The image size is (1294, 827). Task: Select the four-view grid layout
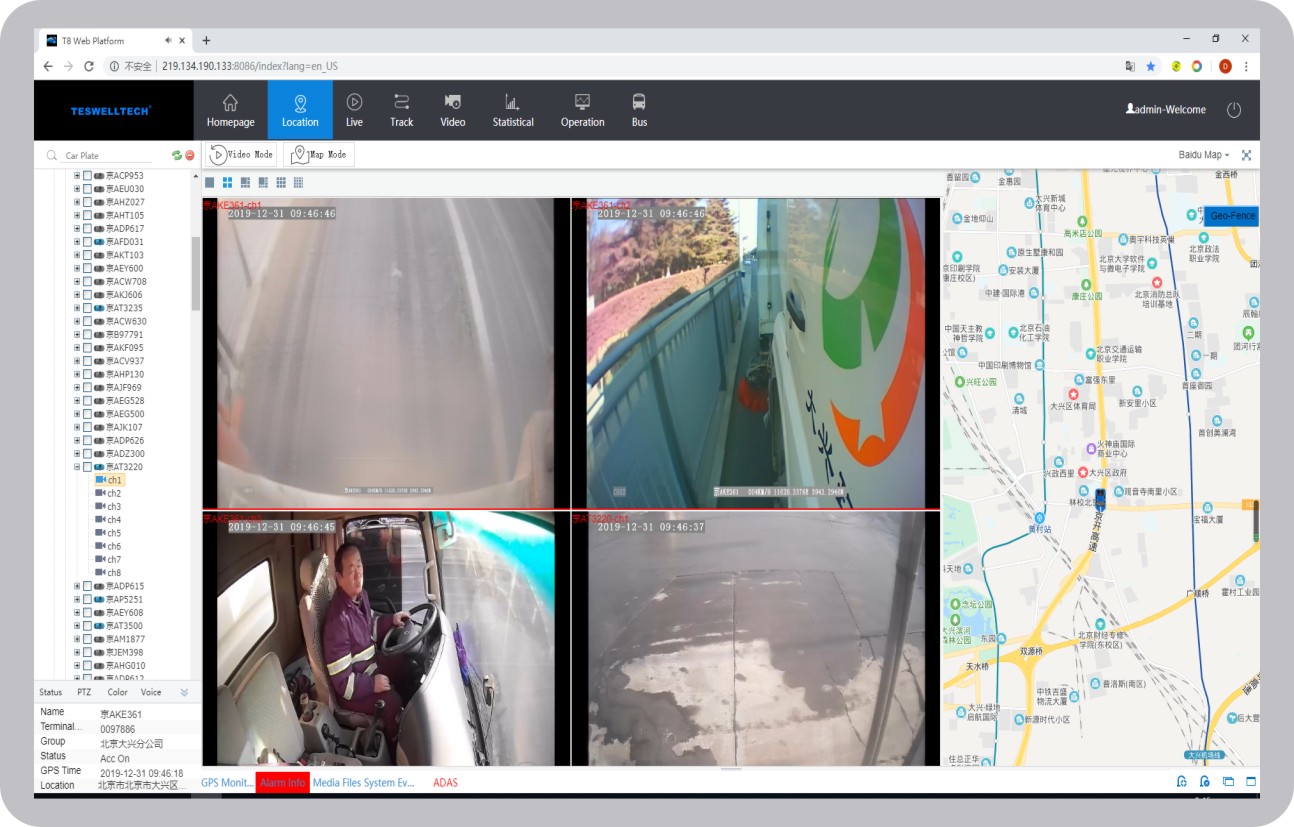(227, 182)
